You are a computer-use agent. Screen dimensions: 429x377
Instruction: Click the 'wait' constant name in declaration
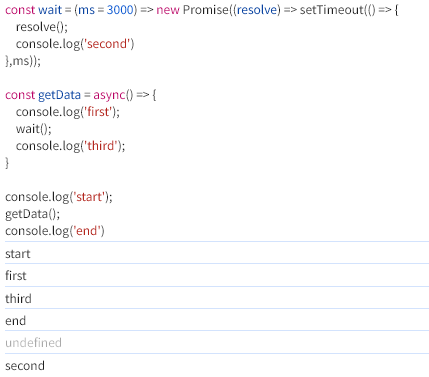[x=50, y=10]
